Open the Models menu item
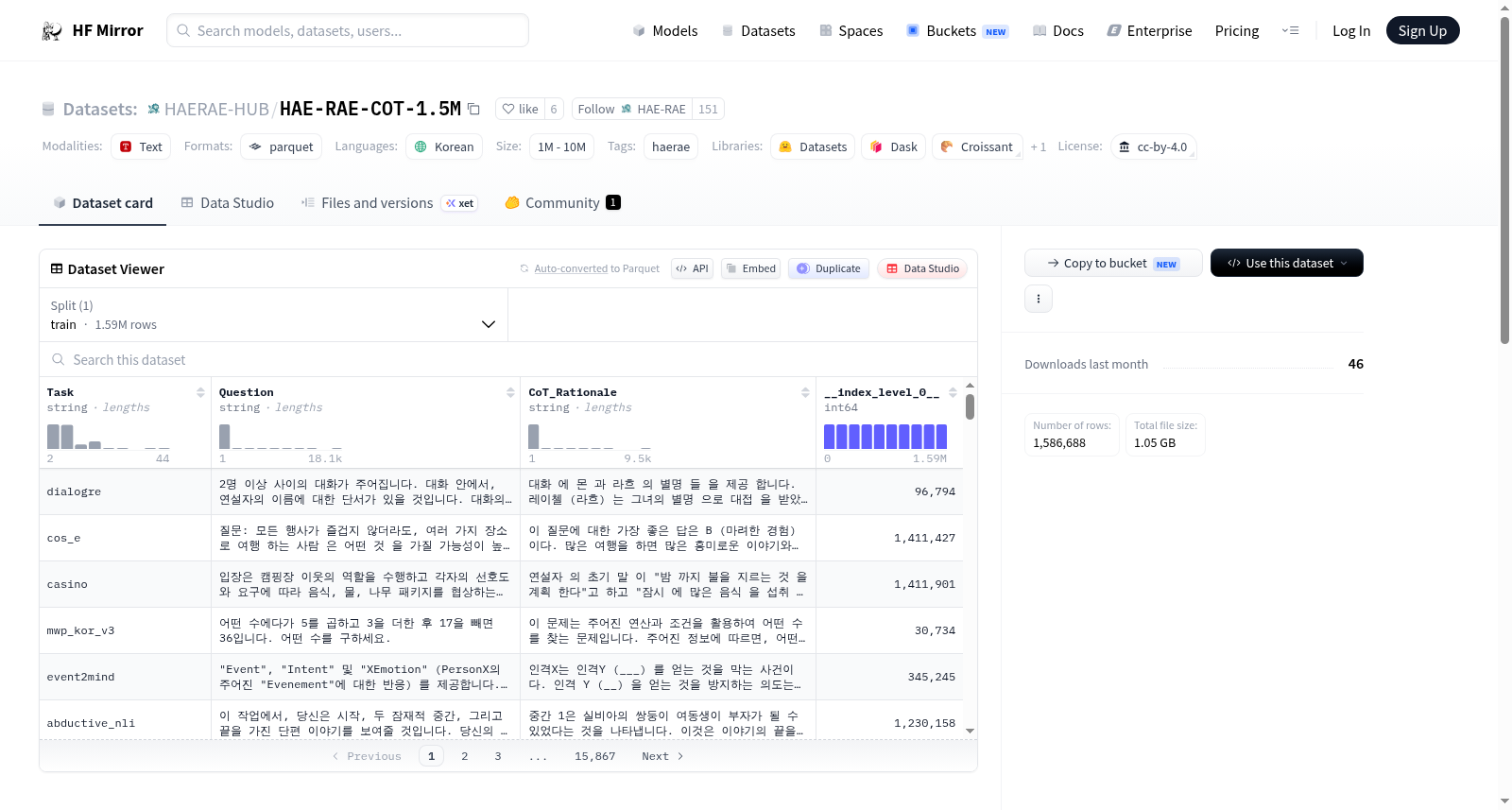 pyautogui.click(x=665, y=31)
